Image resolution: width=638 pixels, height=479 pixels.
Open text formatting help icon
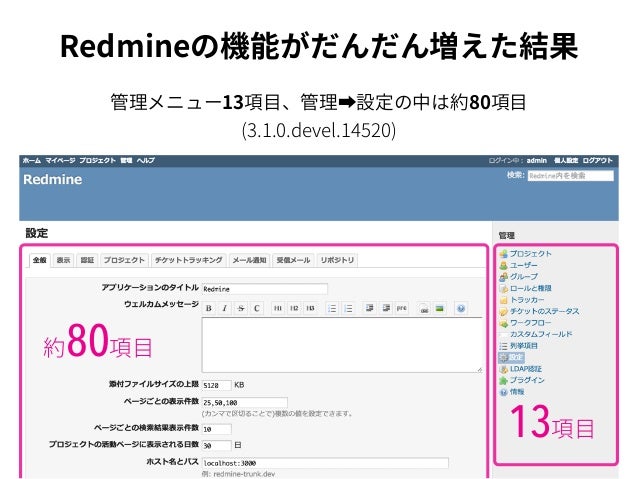click(x=461, y=308)
